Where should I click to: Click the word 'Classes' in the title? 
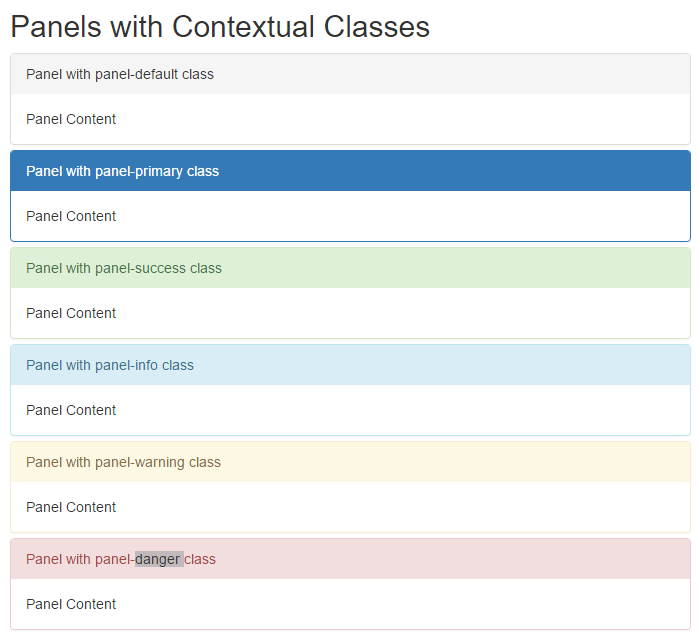click(377, 27)
